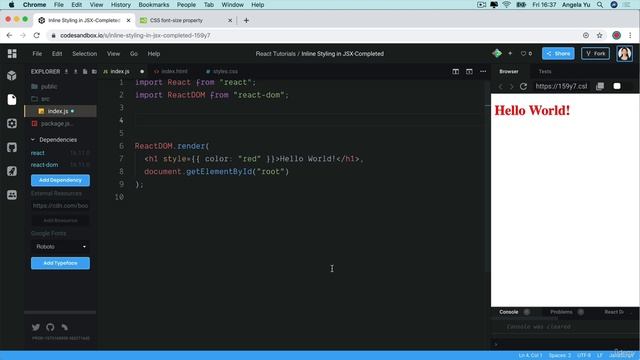Open preview in a new window icon

point(600,86)
